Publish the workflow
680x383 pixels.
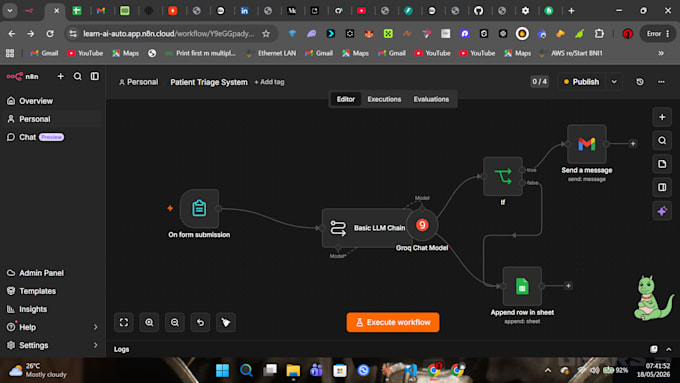coord(582,82)
